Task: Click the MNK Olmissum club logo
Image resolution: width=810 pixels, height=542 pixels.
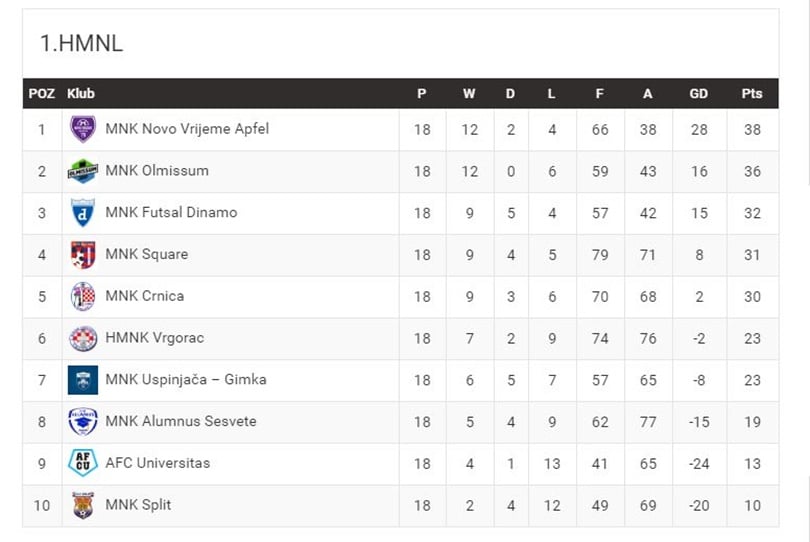Action: 83,171
